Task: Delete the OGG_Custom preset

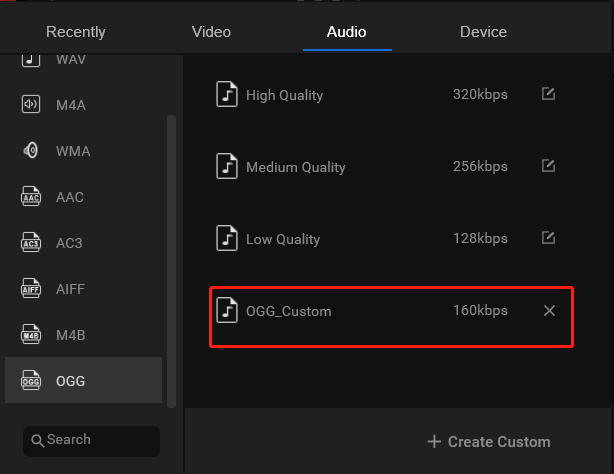Action: [549, 310]
